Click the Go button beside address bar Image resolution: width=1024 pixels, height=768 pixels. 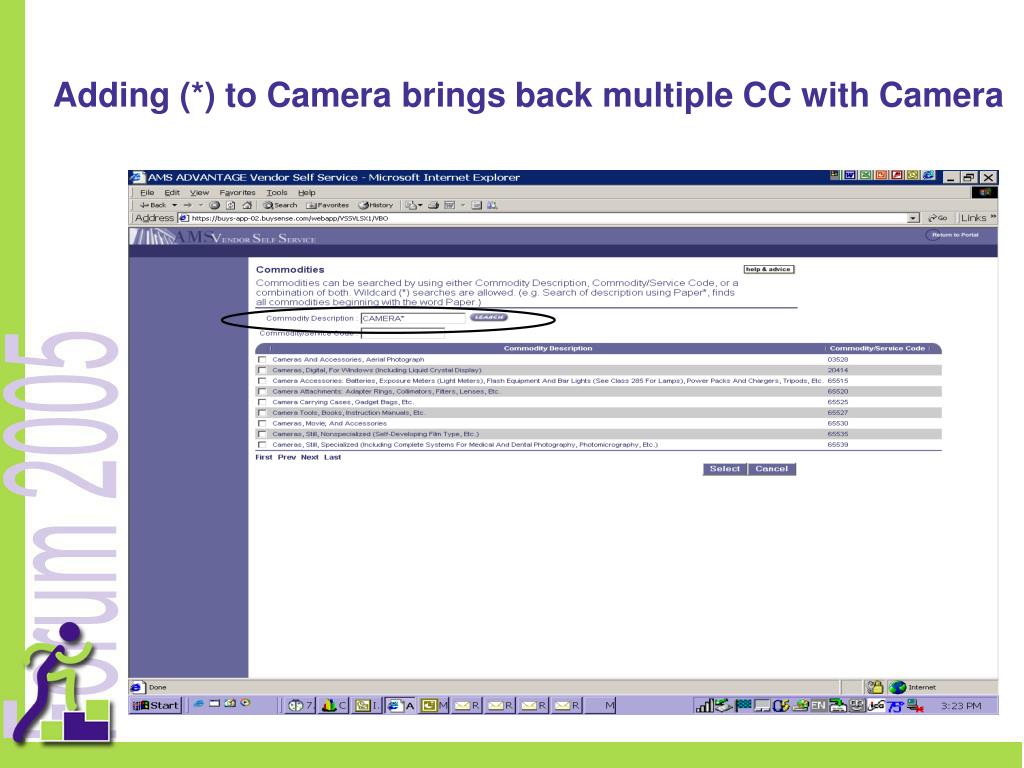[x=938, y=218]
